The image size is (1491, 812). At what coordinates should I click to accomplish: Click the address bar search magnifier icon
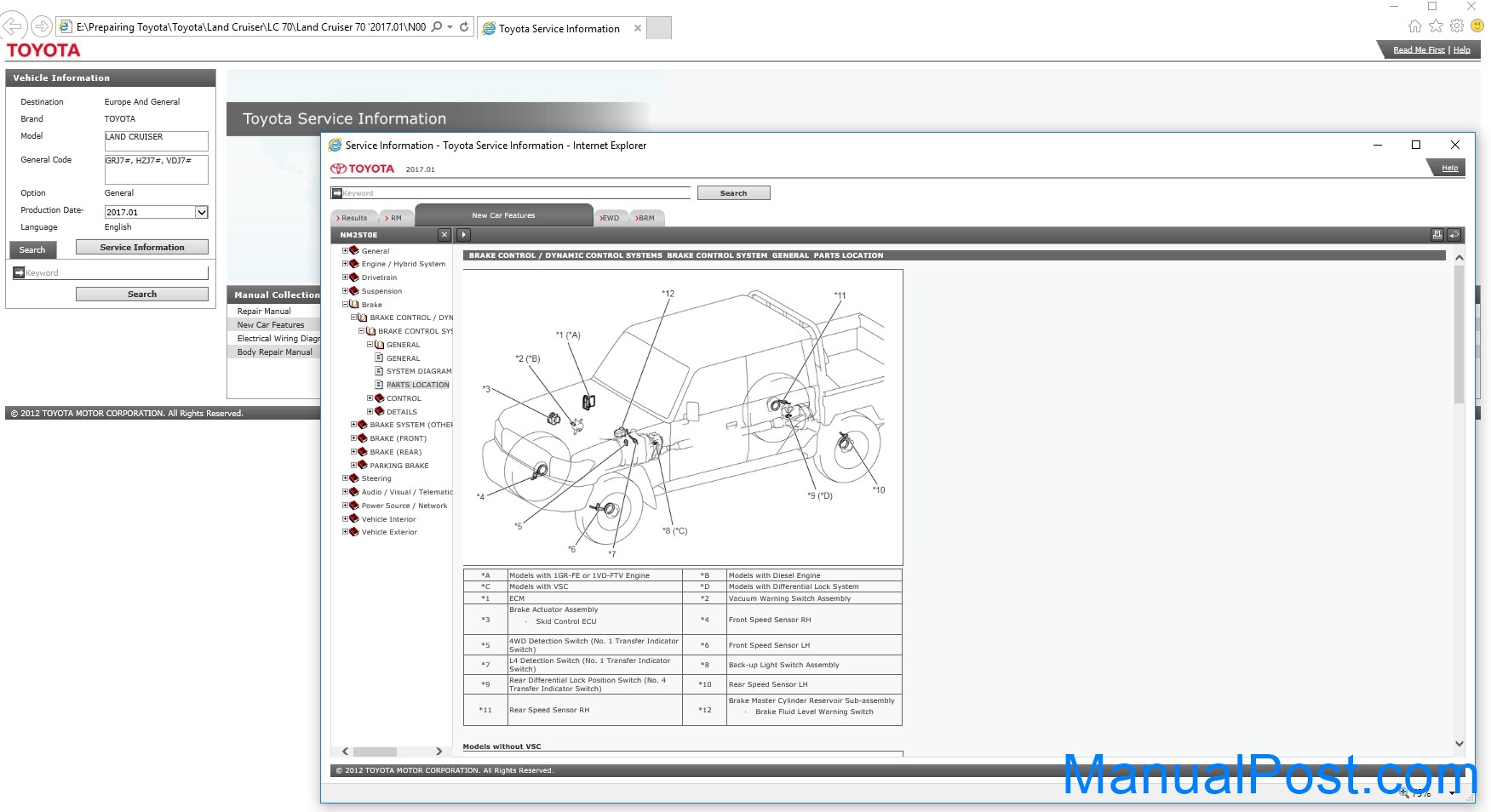[x=437, y=26]
